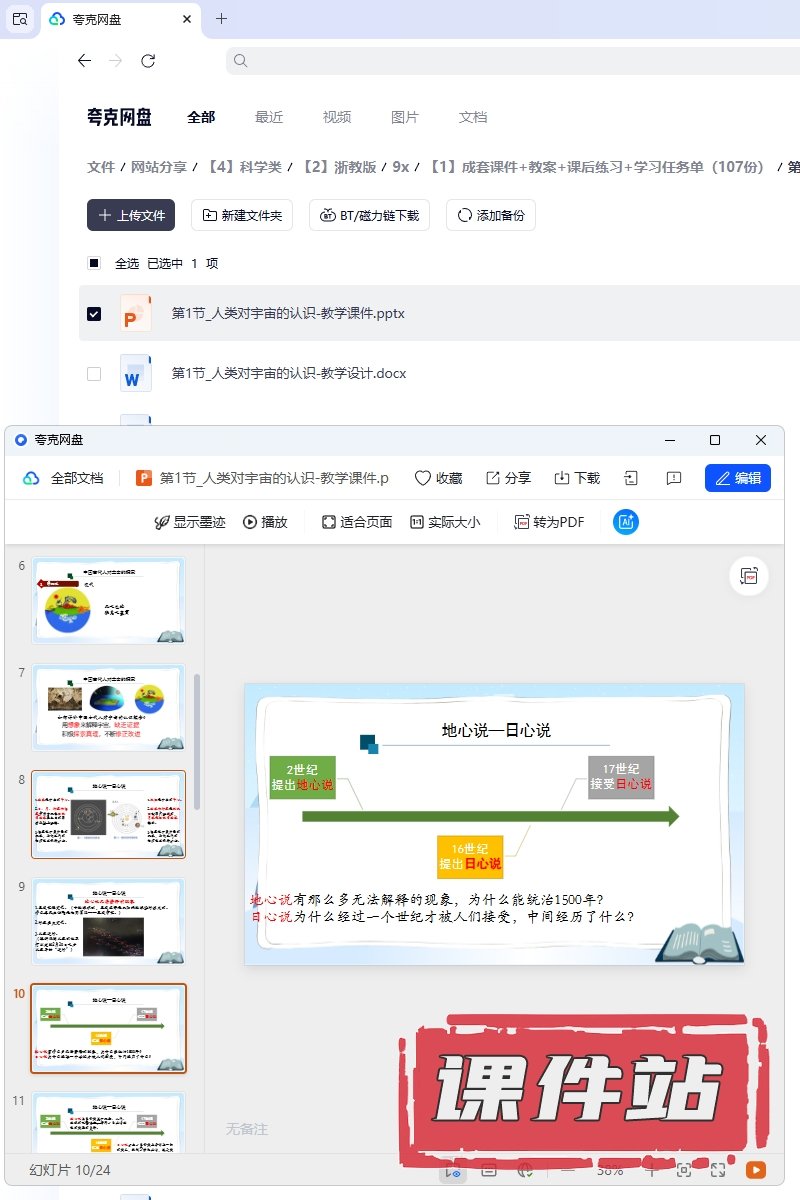
Task: Click the slide panel vertical scrollbar
Action: click(197, 740)
